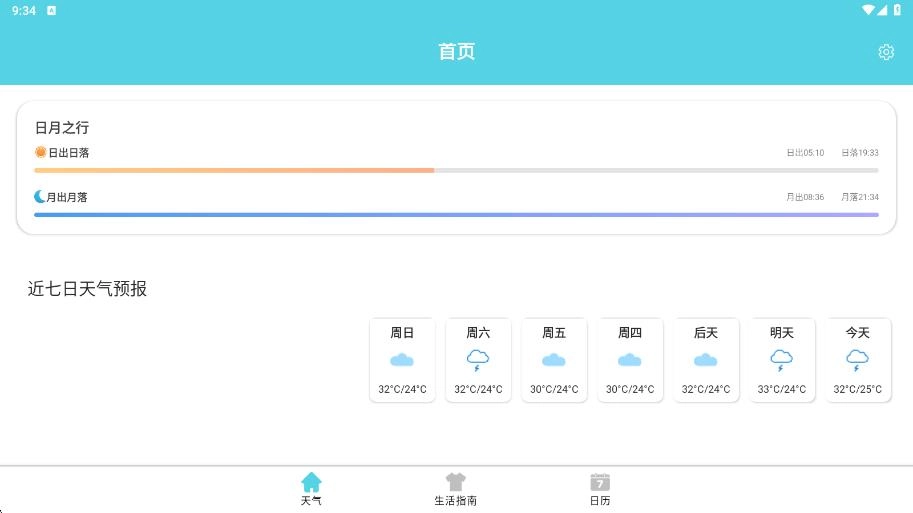Tap the blue moon icon beside 月出月落

pyautogui.click(x=40, y=197)
